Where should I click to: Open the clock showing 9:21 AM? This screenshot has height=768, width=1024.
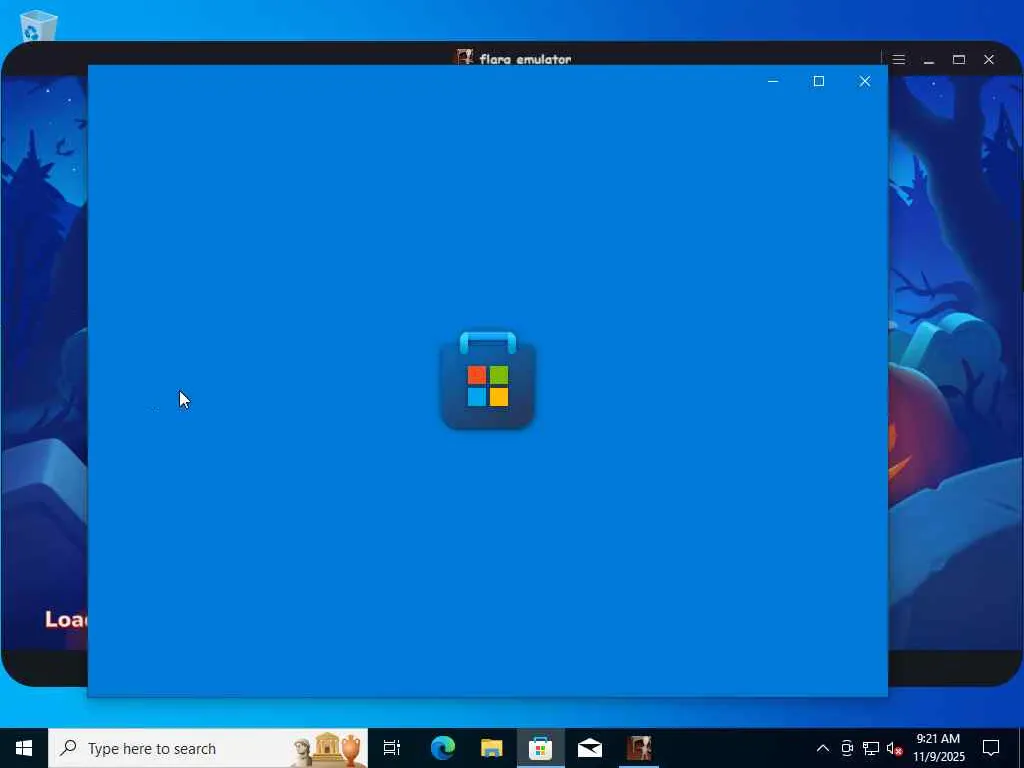(x=938, y=748)
